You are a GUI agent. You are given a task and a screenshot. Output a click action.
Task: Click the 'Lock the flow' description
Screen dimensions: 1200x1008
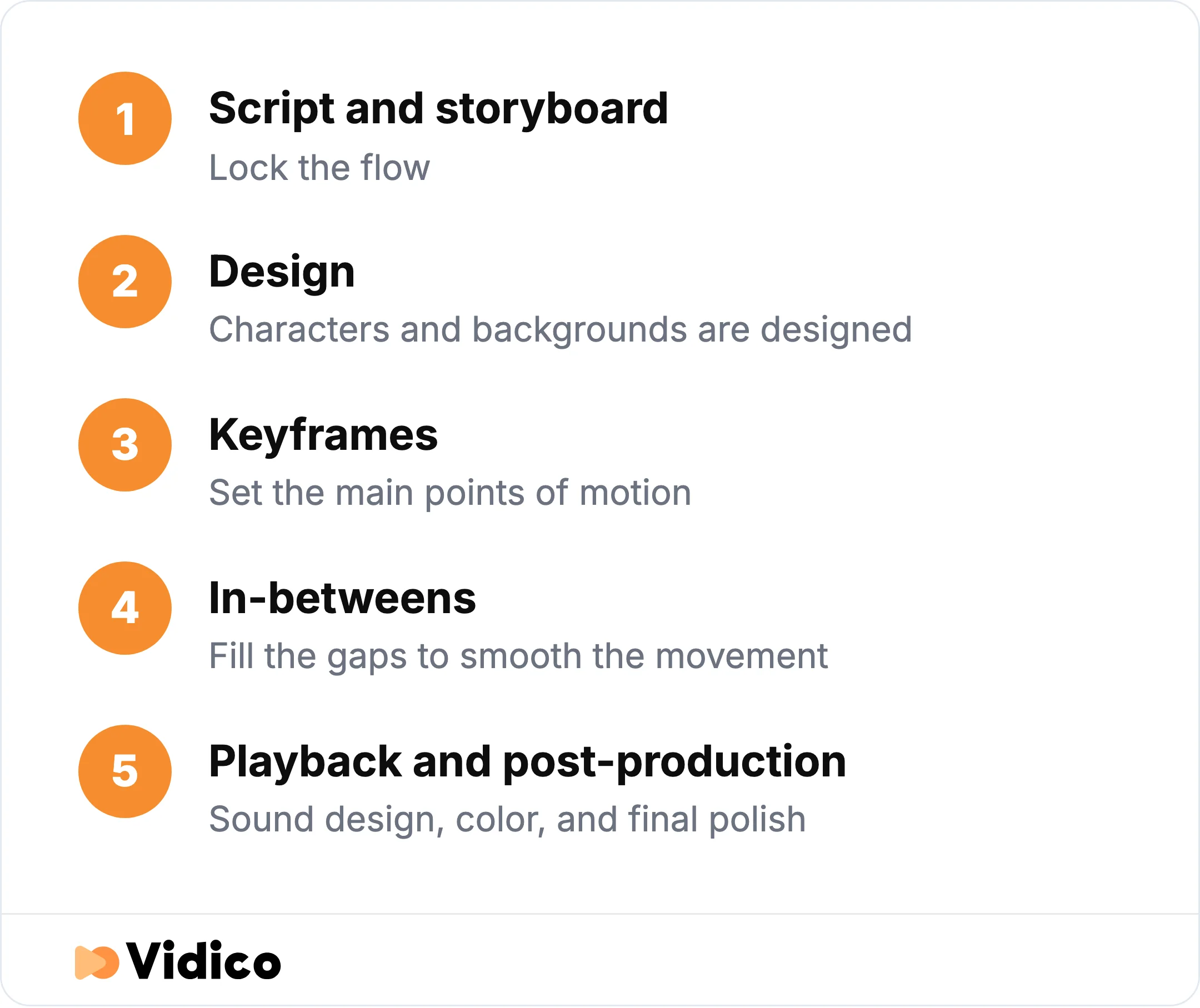[319, 168]
